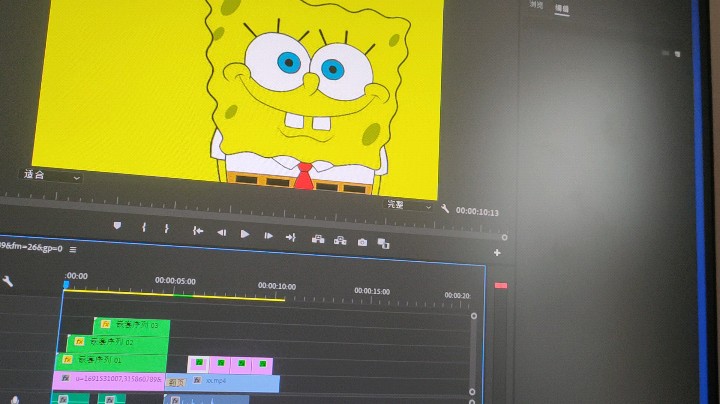Step forward one frame
Image resolution: width=720 pixels, height=404 pixels.
268,236
